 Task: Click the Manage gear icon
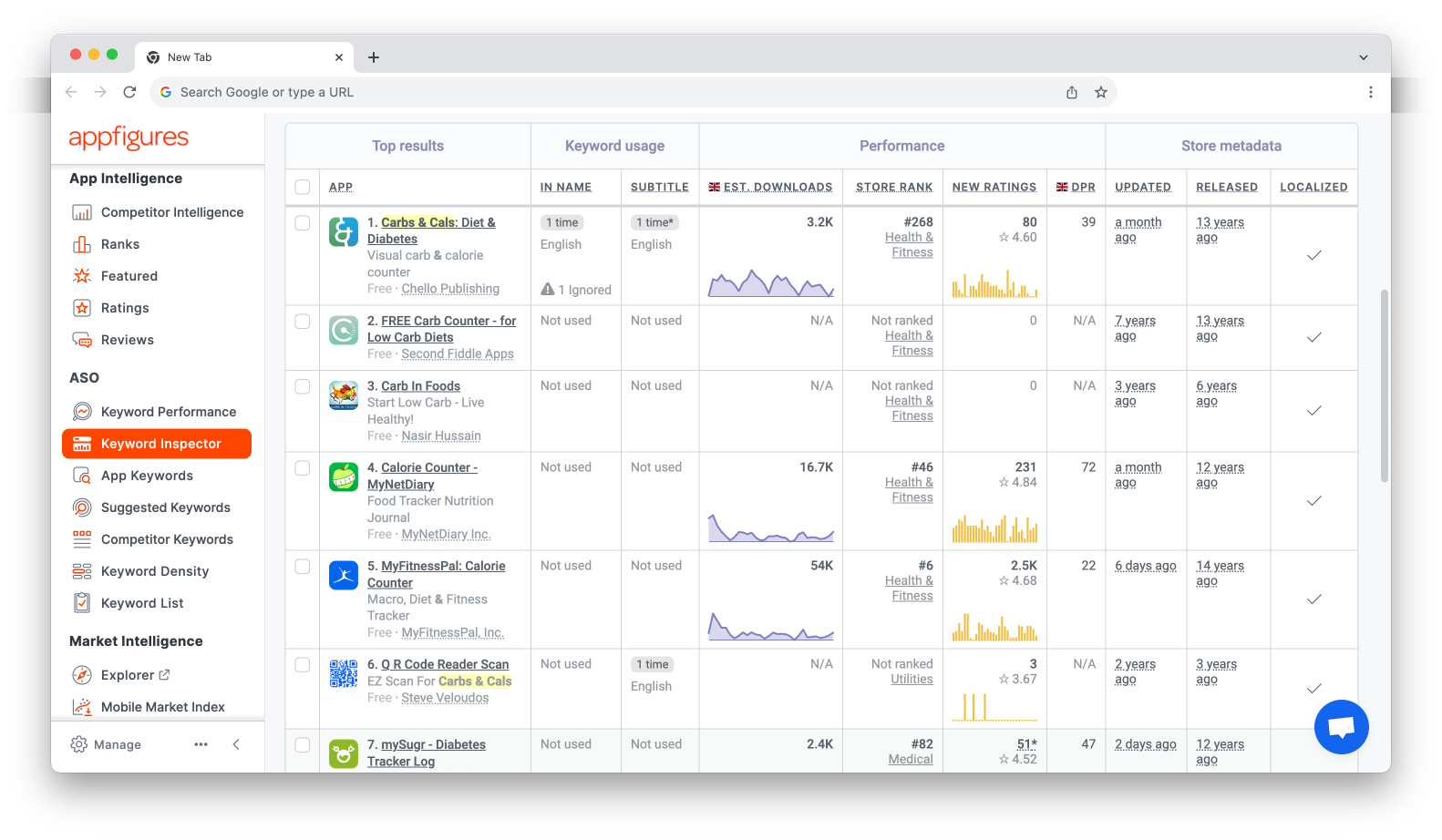click(79, 744)
